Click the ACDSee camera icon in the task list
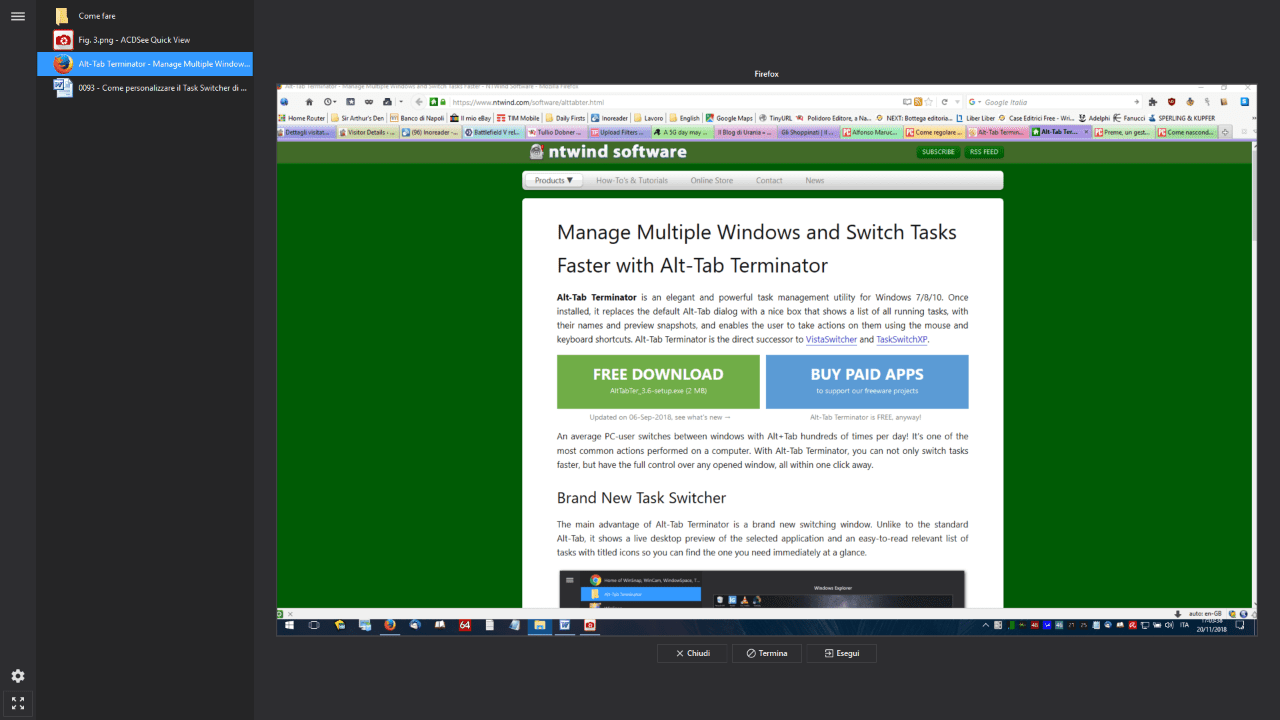The width and height of the screenshot is (1280, 720). tap(63, 40)
